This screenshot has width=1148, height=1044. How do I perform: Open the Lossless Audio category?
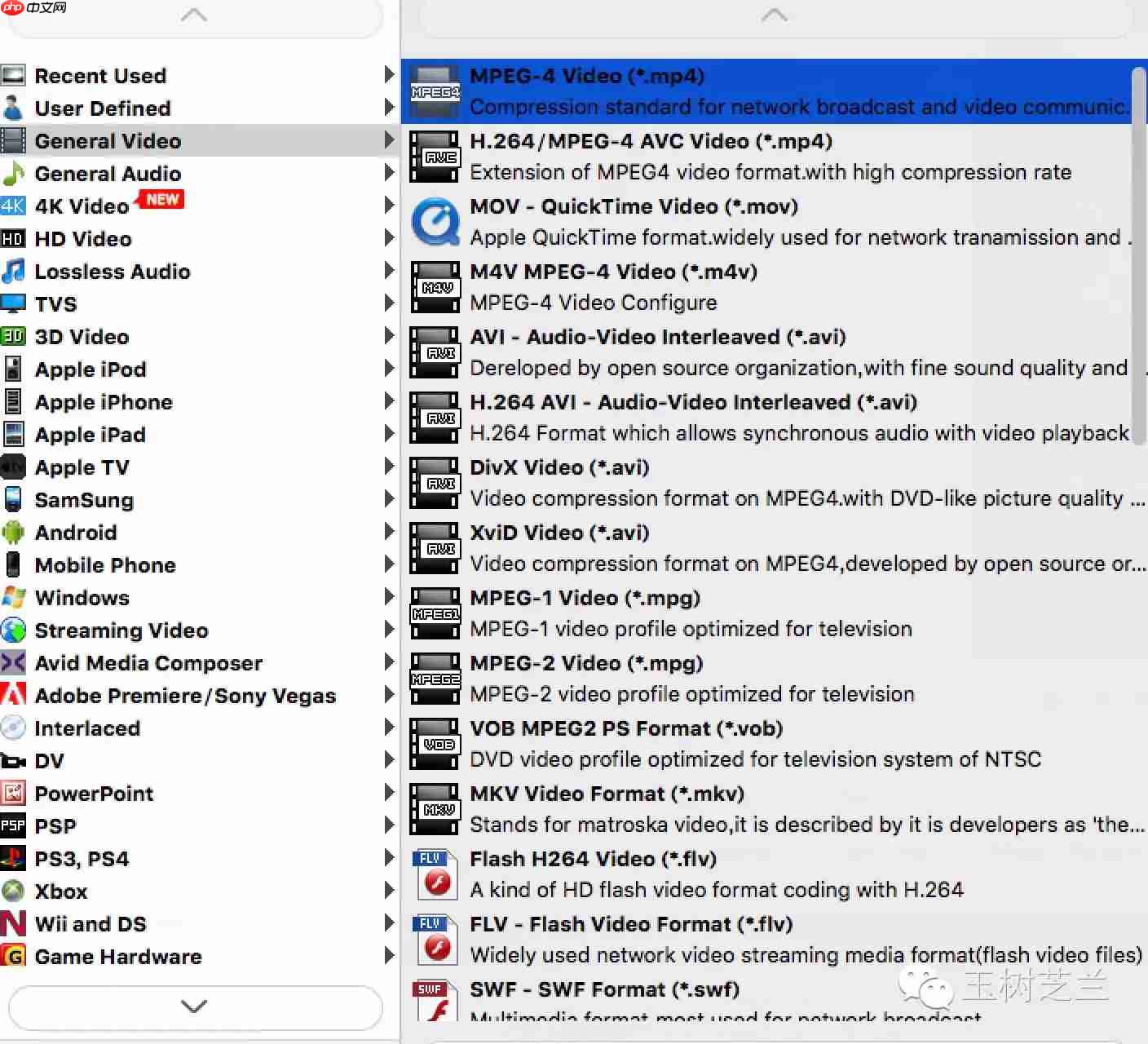coord(113,272)
